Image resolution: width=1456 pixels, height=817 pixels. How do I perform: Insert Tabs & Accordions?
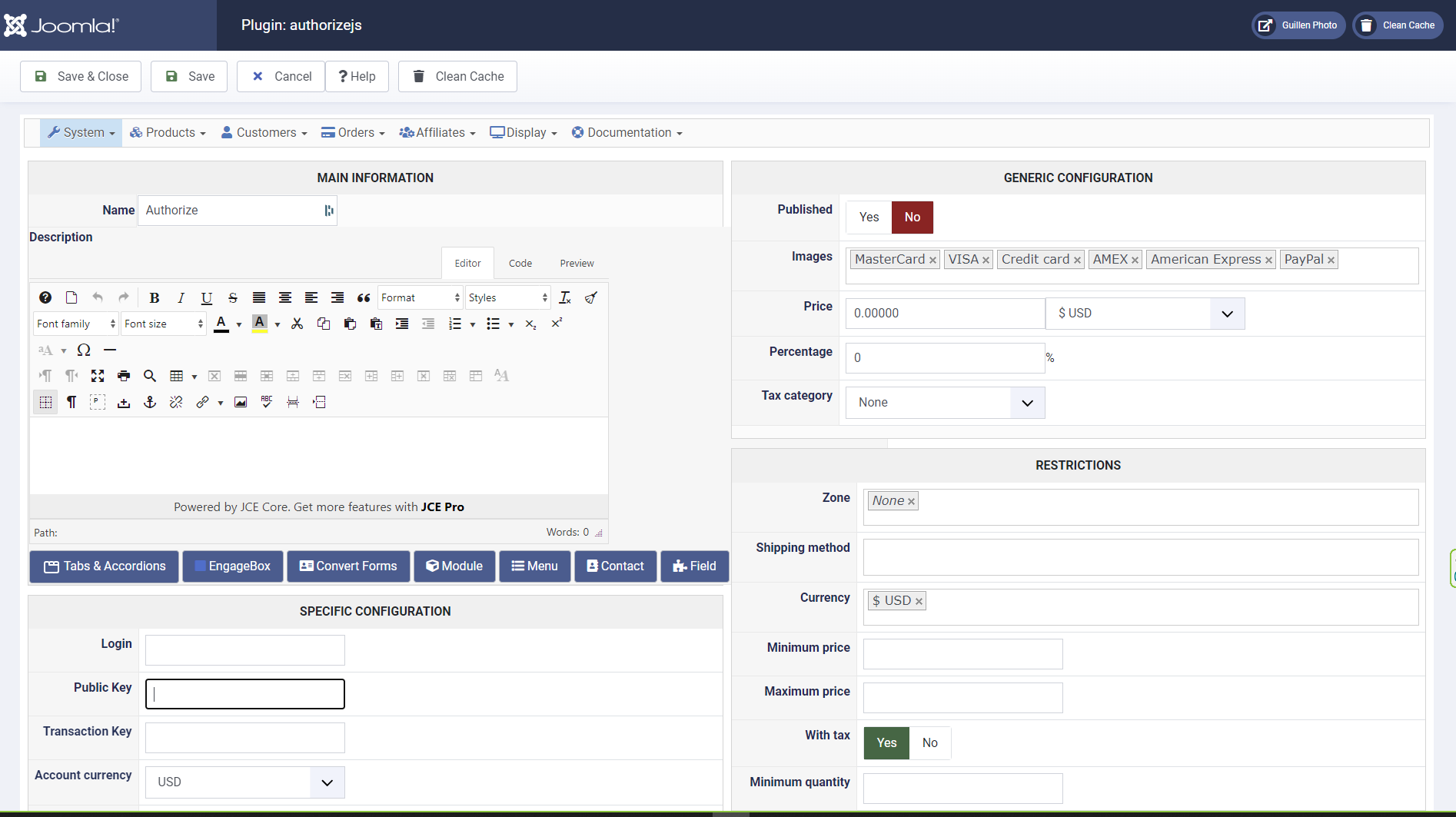click(105, 566)
